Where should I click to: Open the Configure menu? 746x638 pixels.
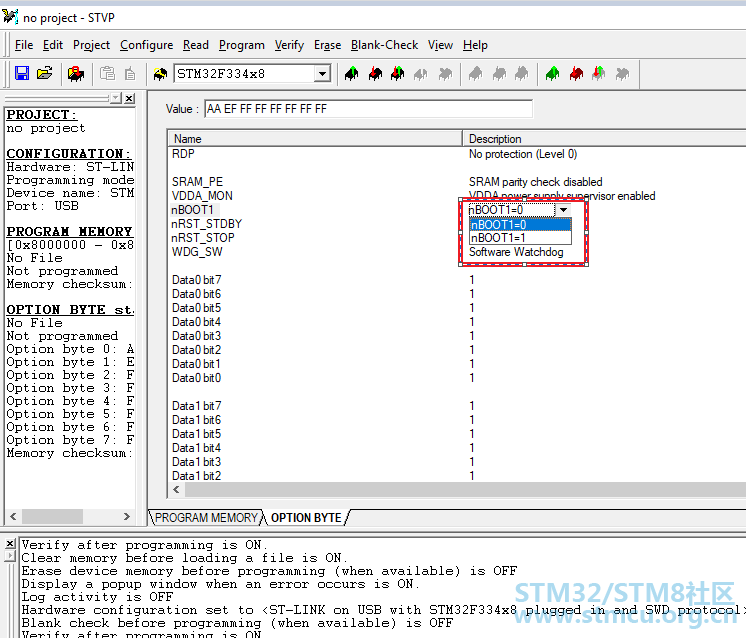tap(147, 45)
